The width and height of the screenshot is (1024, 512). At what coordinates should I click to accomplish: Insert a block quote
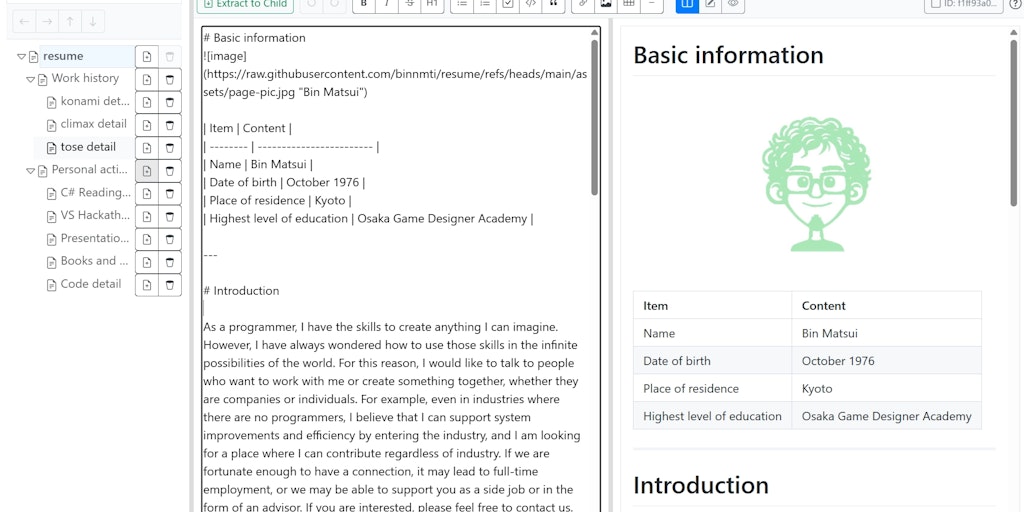click(554, 3)
